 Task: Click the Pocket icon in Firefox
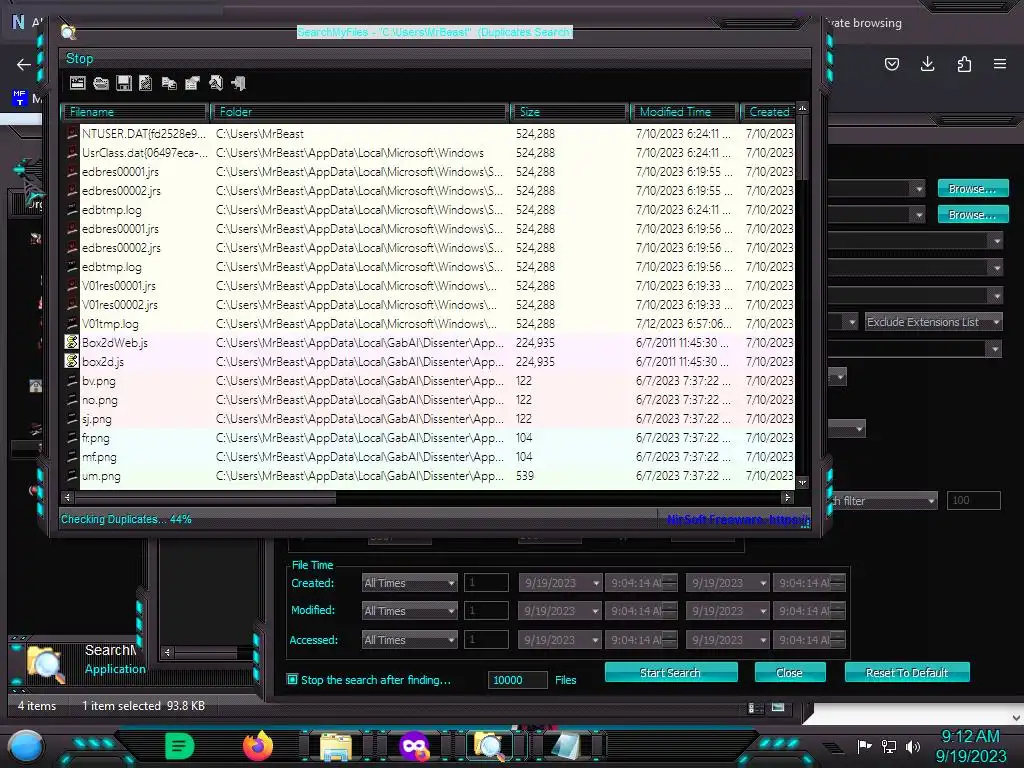[x=891, y=64]
